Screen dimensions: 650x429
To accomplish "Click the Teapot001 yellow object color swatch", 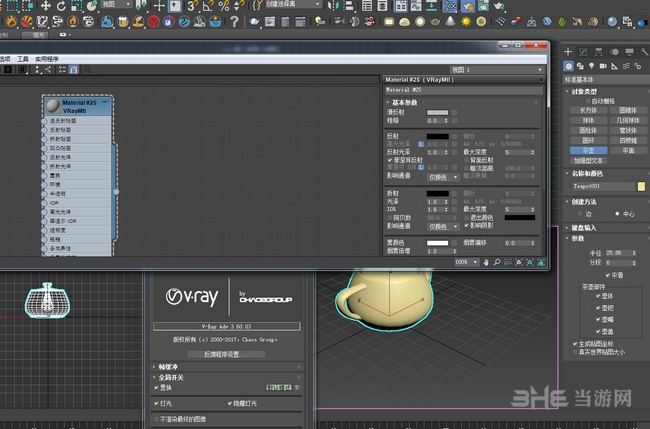I will [641, 187].
